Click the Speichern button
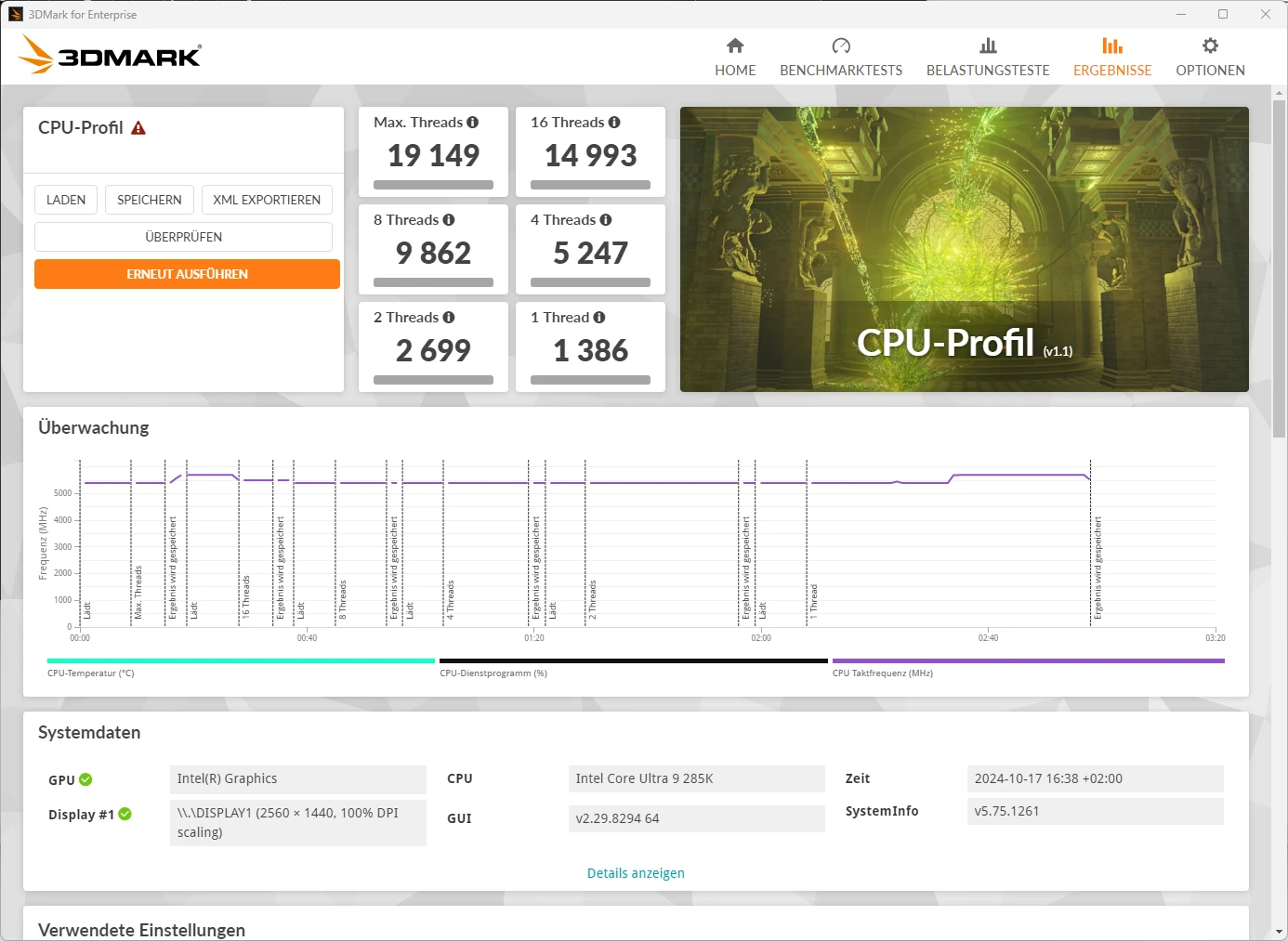Viewport: 1288px width, 941px height. [150, 200]
